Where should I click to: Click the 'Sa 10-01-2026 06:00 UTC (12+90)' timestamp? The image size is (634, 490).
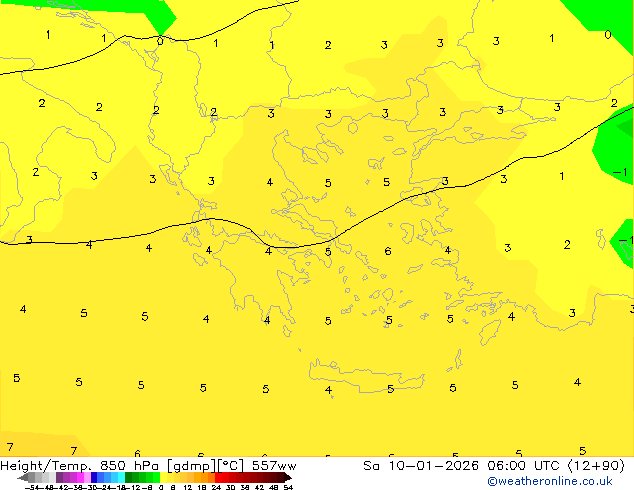494,466
